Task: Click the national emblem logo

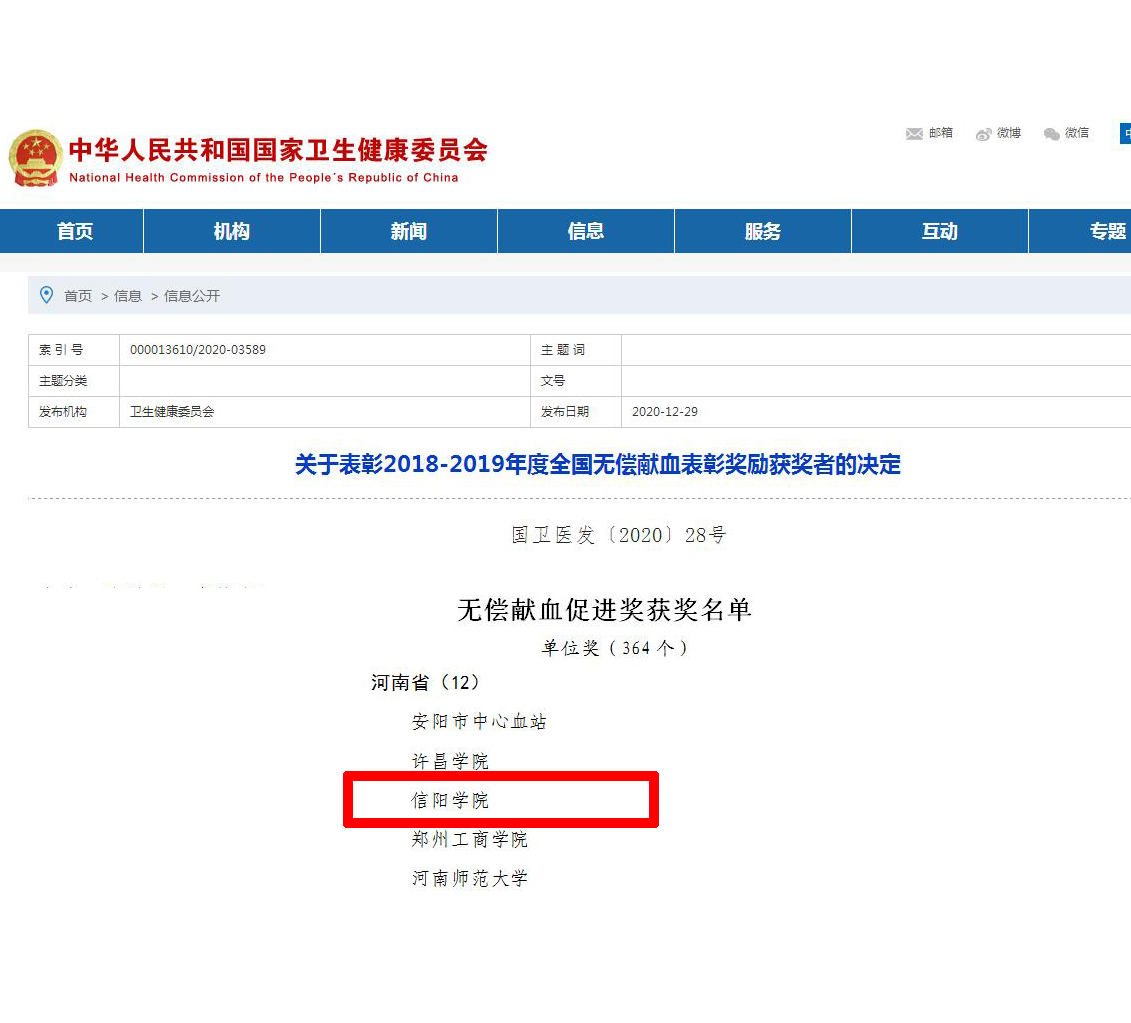Action: [35, 158]
